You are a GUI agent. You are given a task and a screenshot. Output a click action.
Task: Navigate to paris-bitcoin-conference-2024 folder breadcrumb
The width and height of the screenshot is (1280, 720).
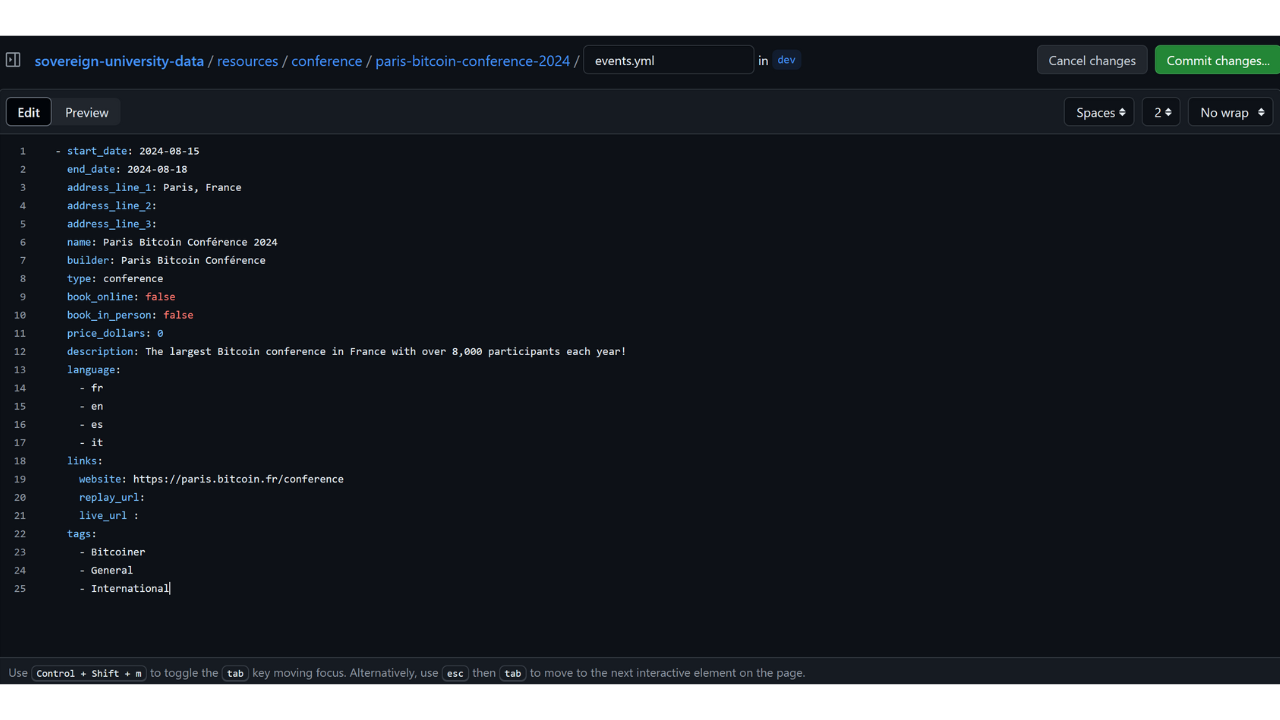(472, 61)
